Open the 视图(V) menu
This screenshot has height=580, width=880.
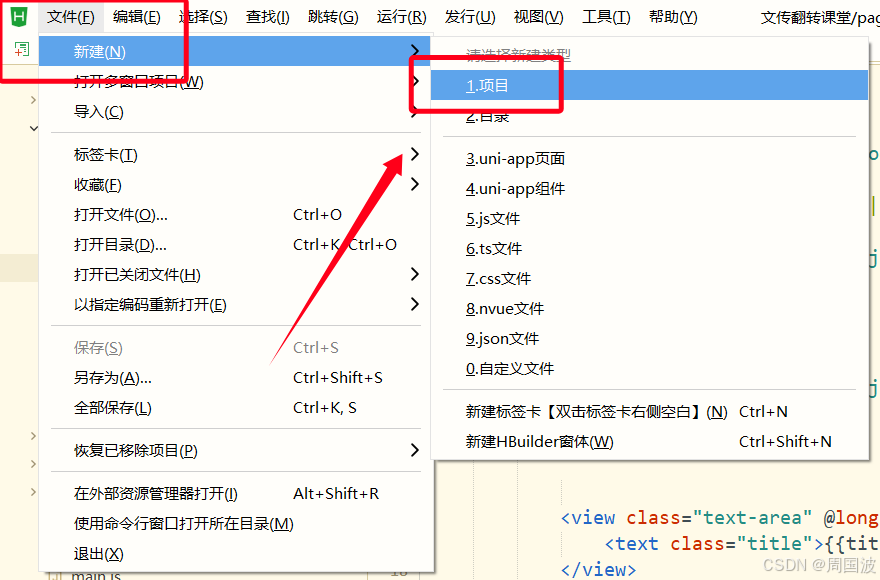coord(538,17)
